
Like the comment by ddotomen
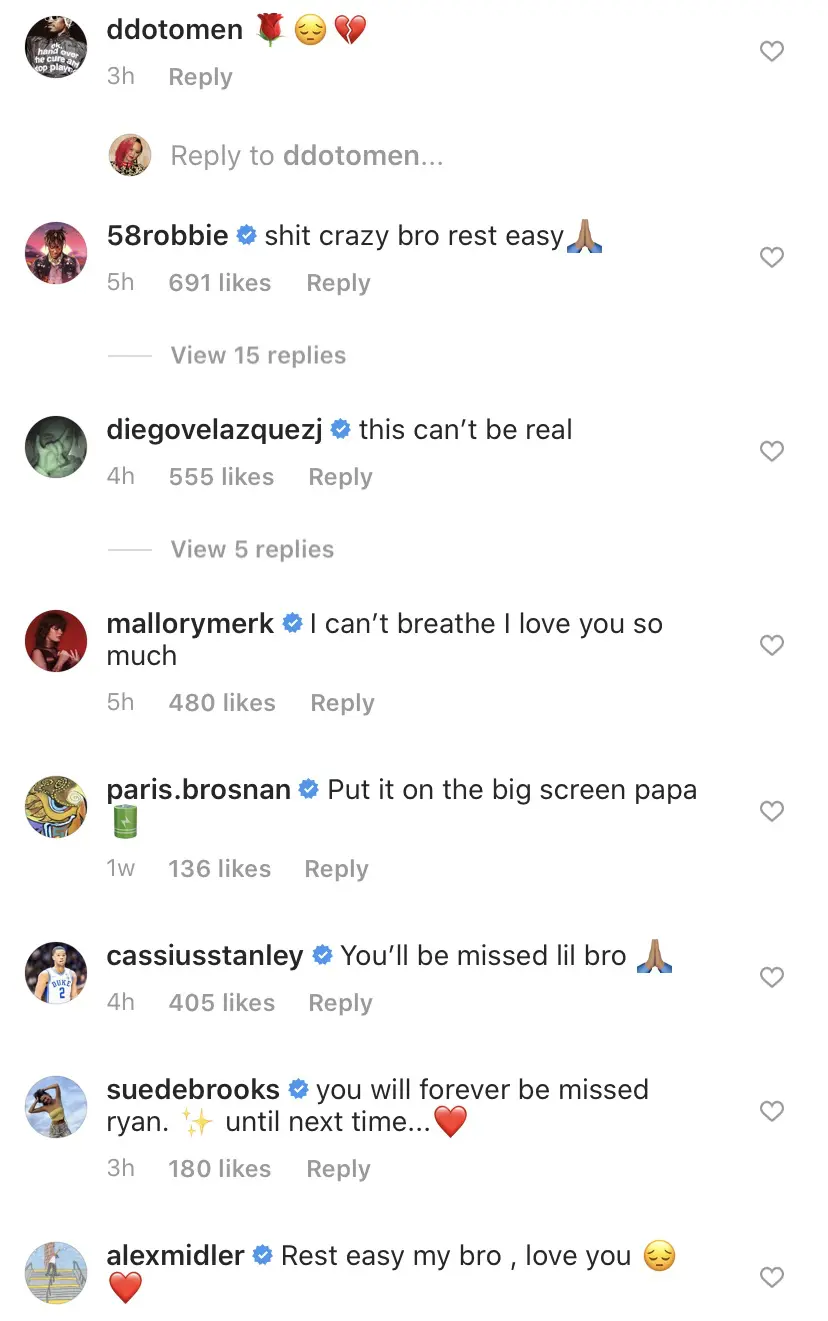pyautogui.click(x=772, y=51)
